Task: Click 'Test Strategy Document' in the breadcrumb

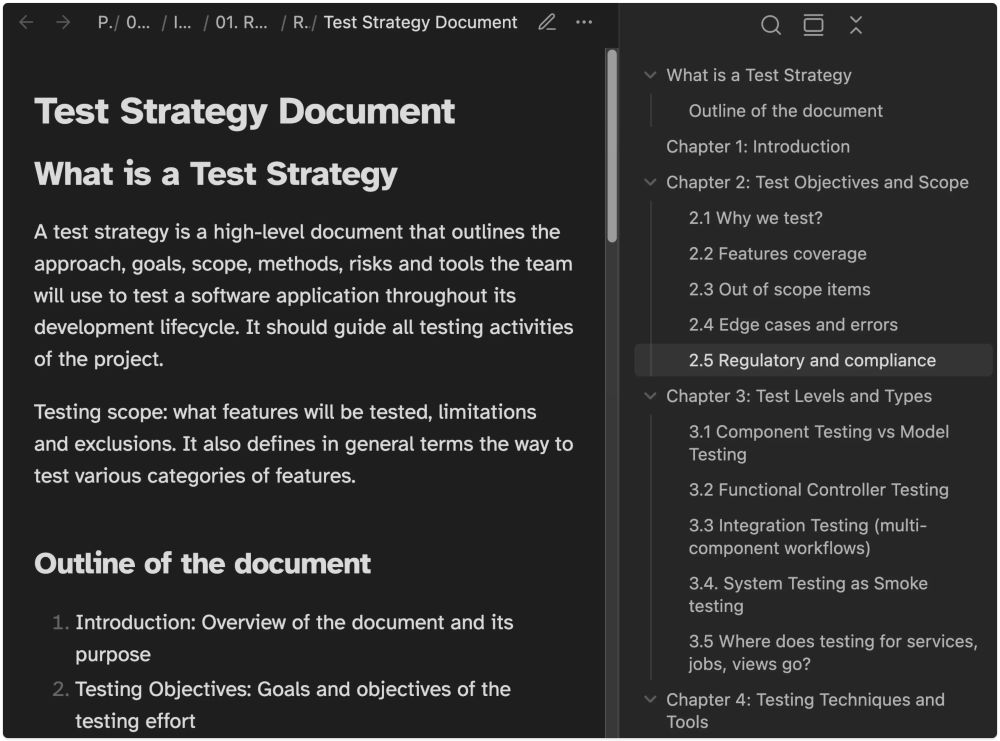Action: (x=419, y=22)
